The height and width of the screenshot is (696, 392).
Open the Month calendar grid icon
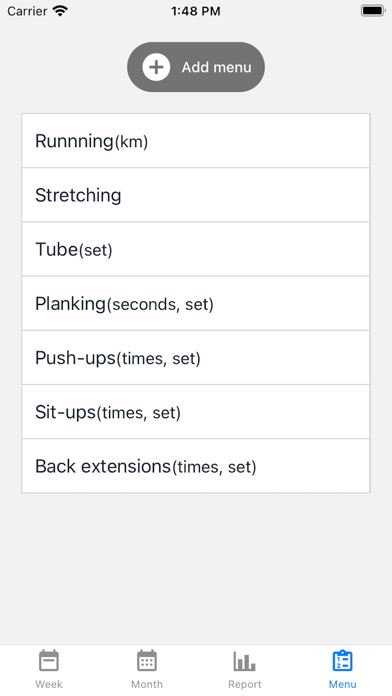[x=147, y=661]
